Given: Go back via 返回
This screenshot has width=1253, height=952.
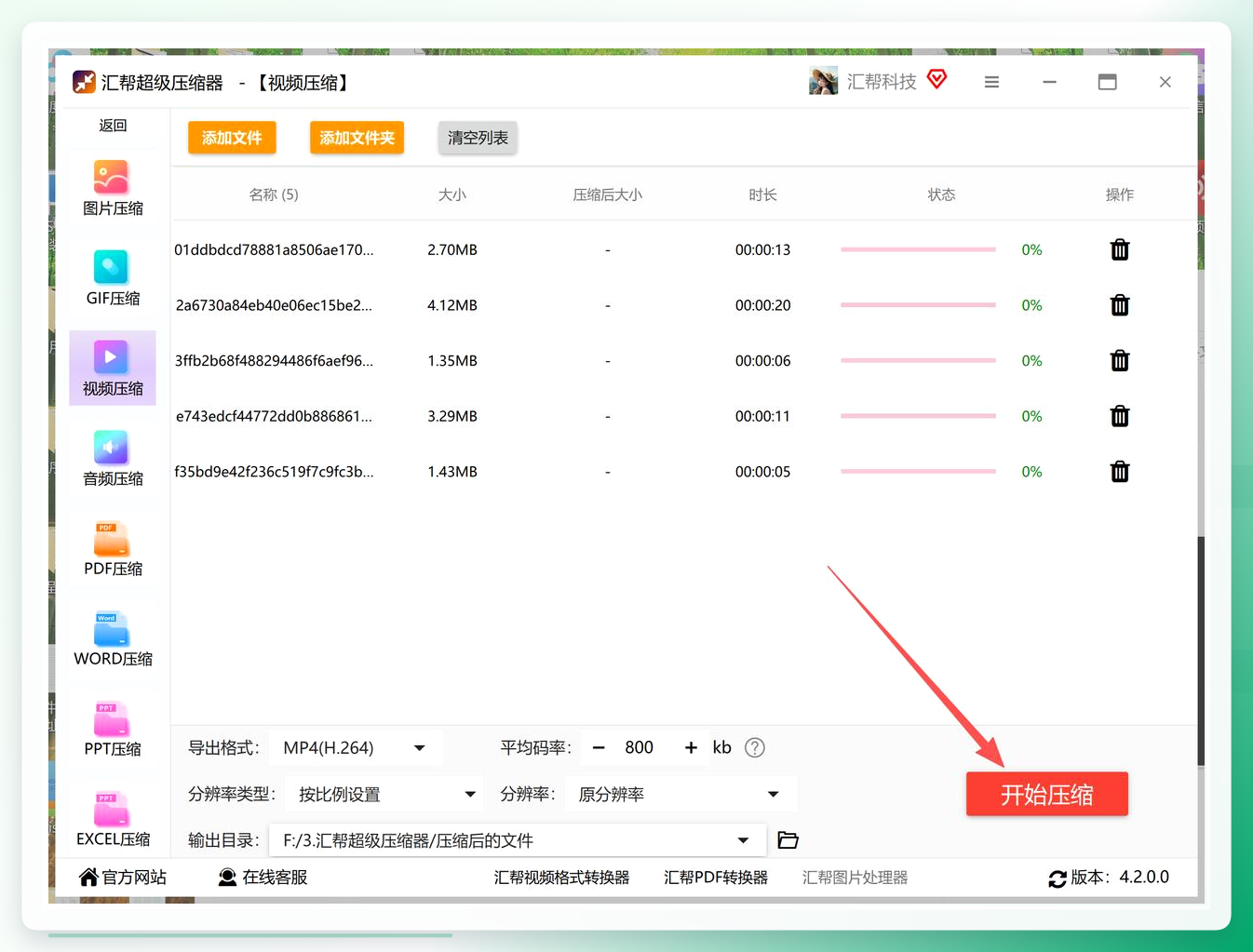Looking at the screenshot, I should 113,126.
